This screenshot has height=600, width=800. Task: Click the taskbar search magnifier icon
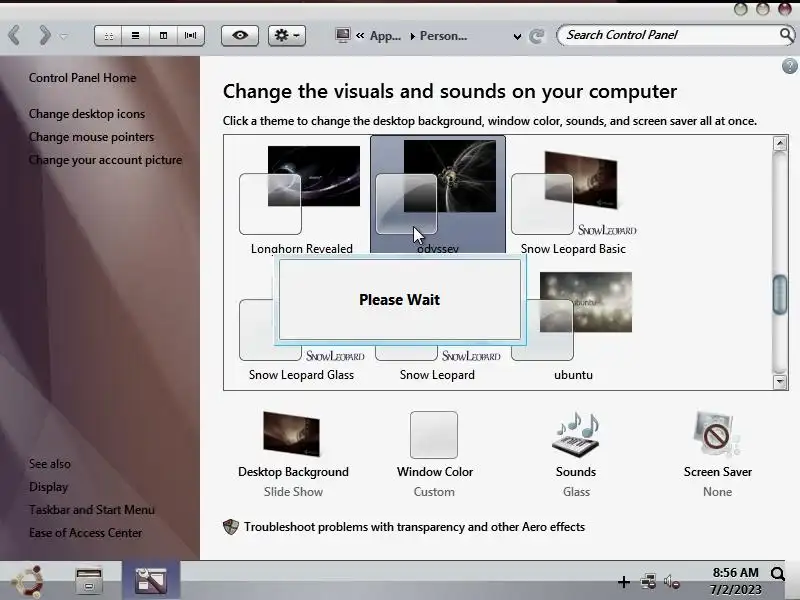pos(778,574)
